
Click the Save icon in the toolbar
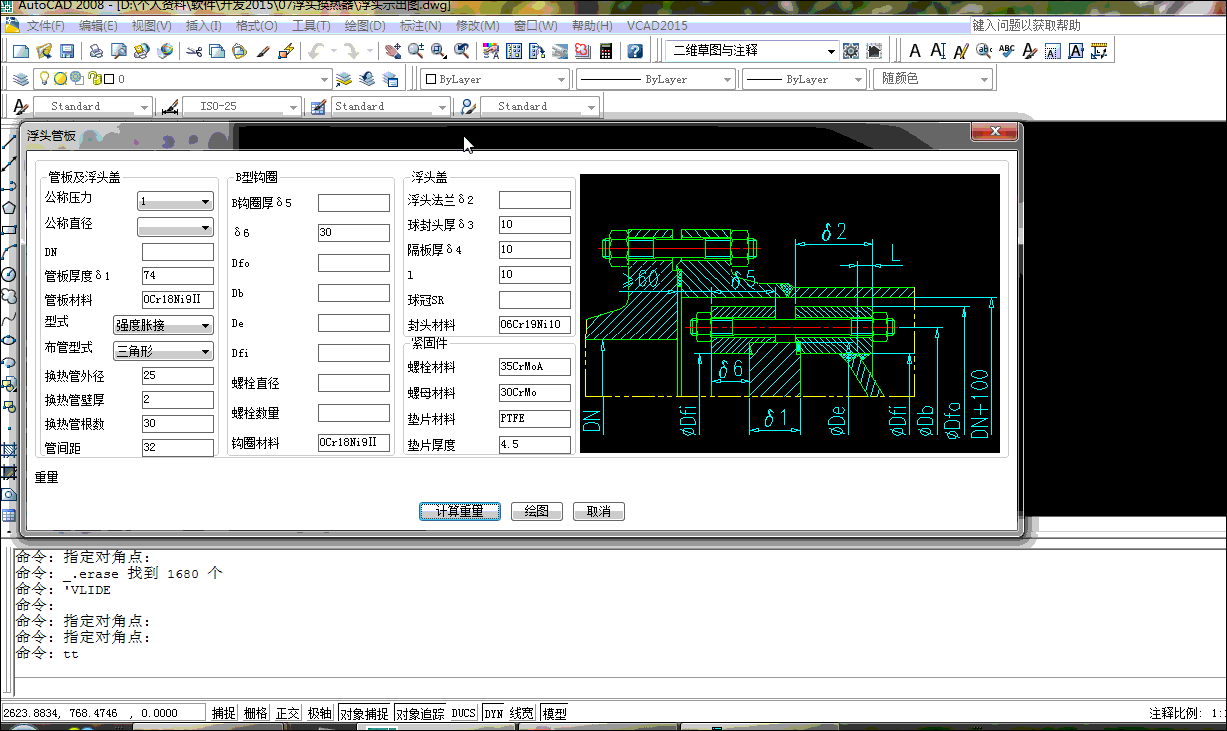click(67, 51)
